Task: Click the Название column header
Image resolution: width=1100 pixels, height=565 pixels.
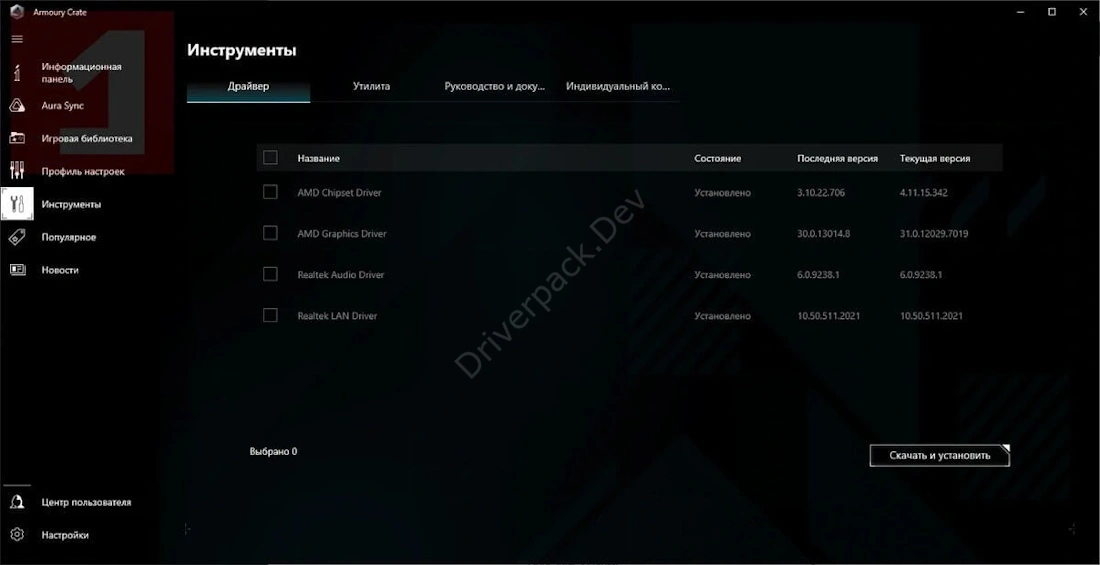Action: (318, 159)
